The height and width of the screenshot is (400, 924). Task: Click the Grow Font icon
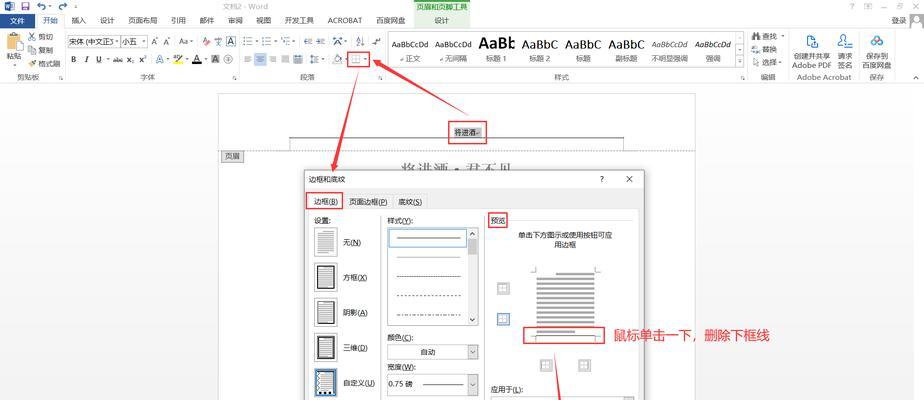(154, 41)
